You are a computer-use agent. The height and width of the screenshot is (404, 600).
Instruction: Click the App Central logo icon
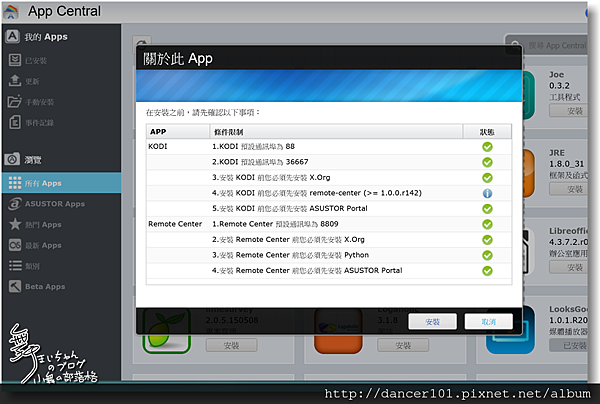(x=11, y=11)
